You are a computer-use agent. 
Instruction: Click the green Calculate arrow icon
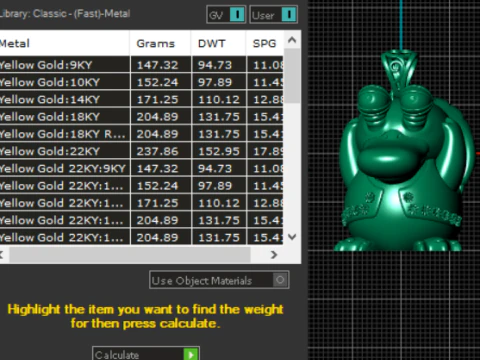click(x=191, y=354)
